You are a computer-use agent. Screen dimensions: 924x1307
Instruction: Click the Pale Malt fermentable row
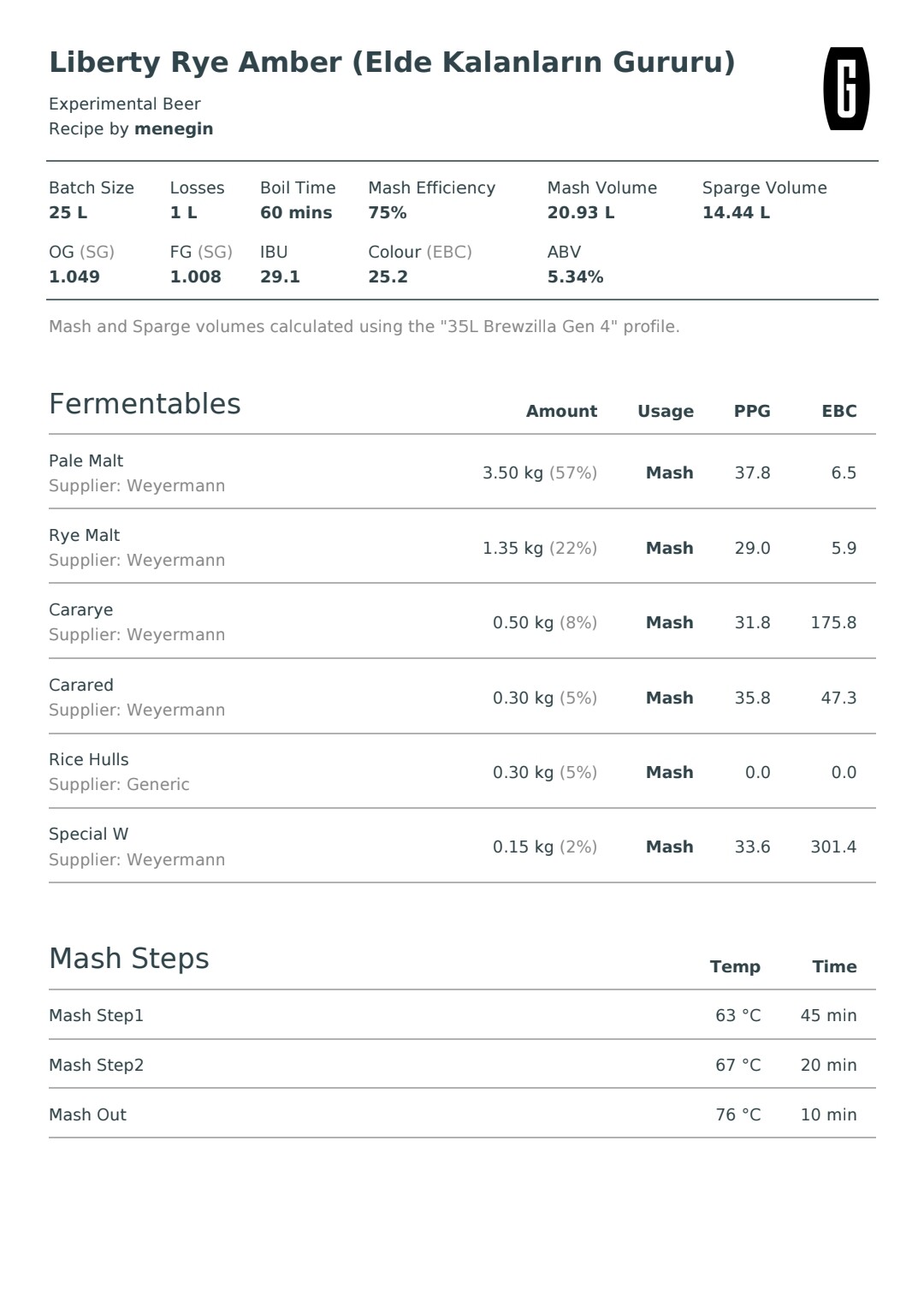point(462,472)
